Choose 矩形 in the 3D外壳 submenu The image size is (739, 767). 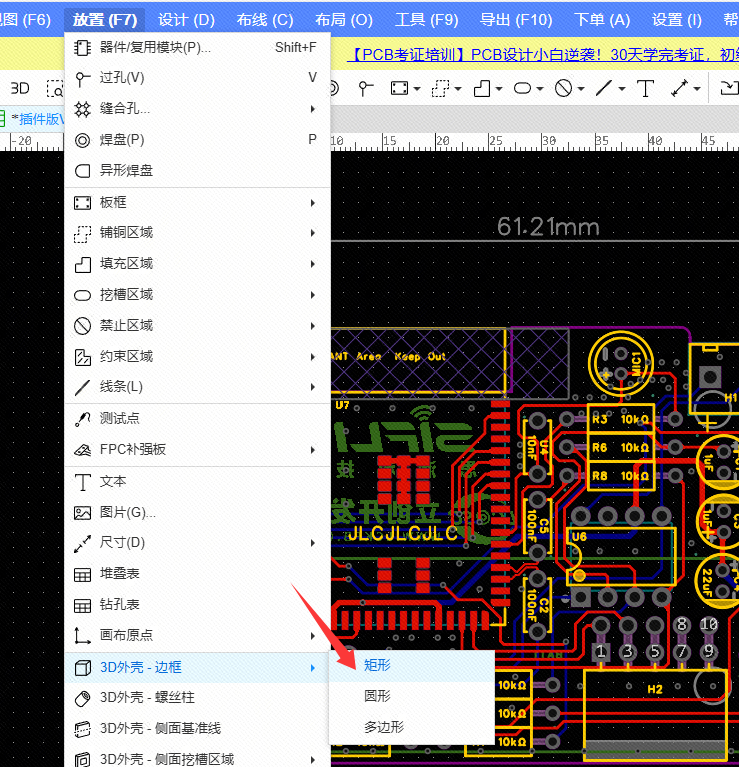click(377, 665)
